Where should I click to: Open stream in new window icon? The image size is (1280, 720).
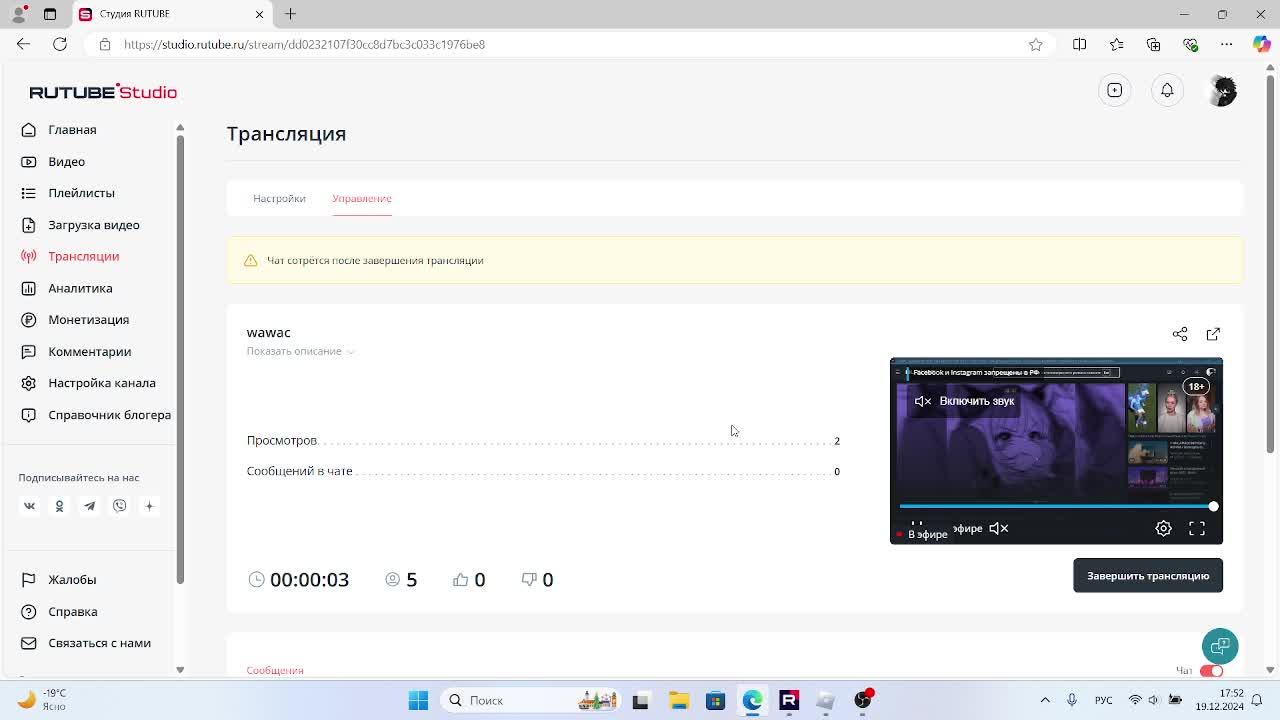coord(1213,334)
